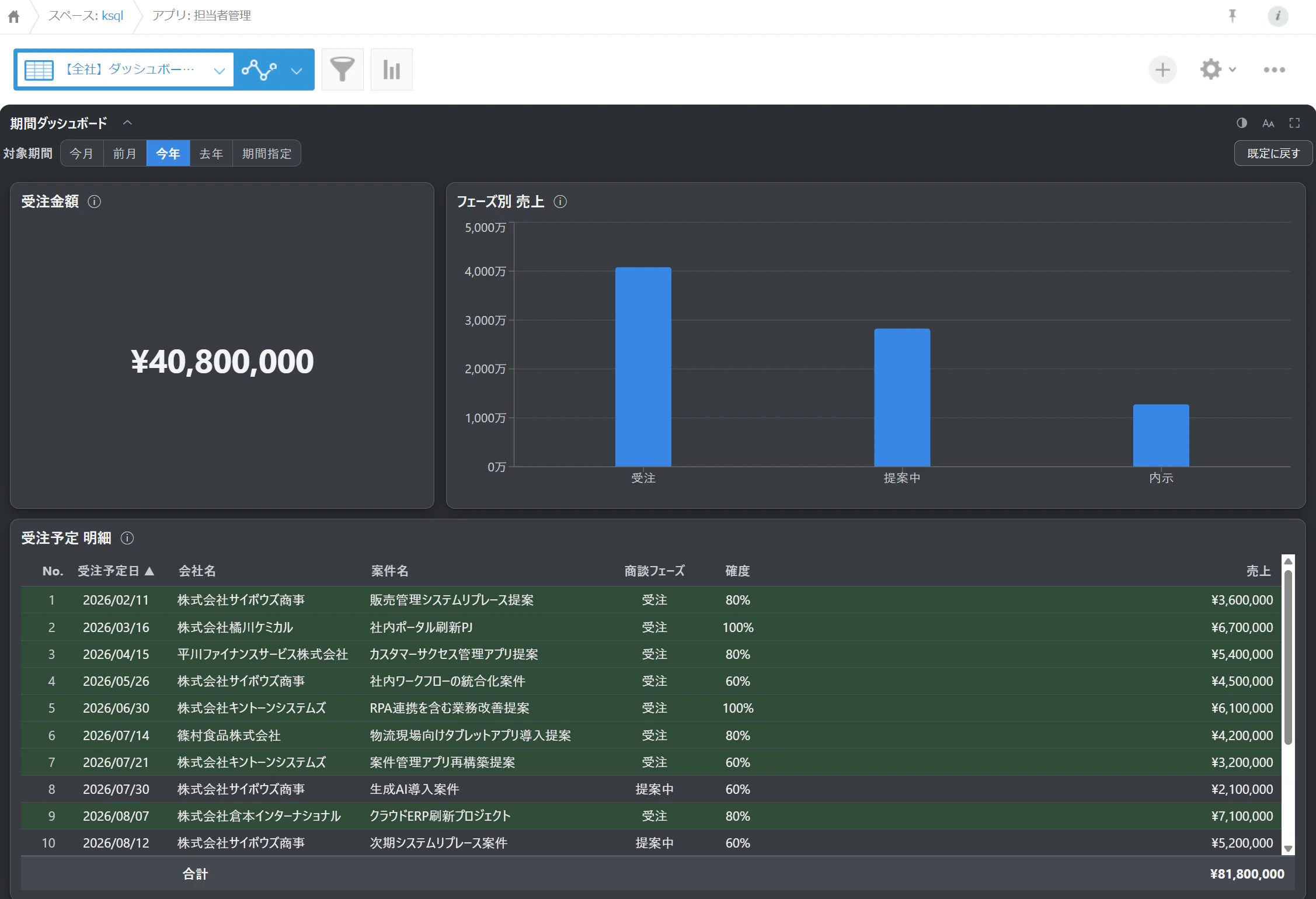Select the 今年 period tab
The width and height of the screenshot is (1316, 899).
coord(168,154)
